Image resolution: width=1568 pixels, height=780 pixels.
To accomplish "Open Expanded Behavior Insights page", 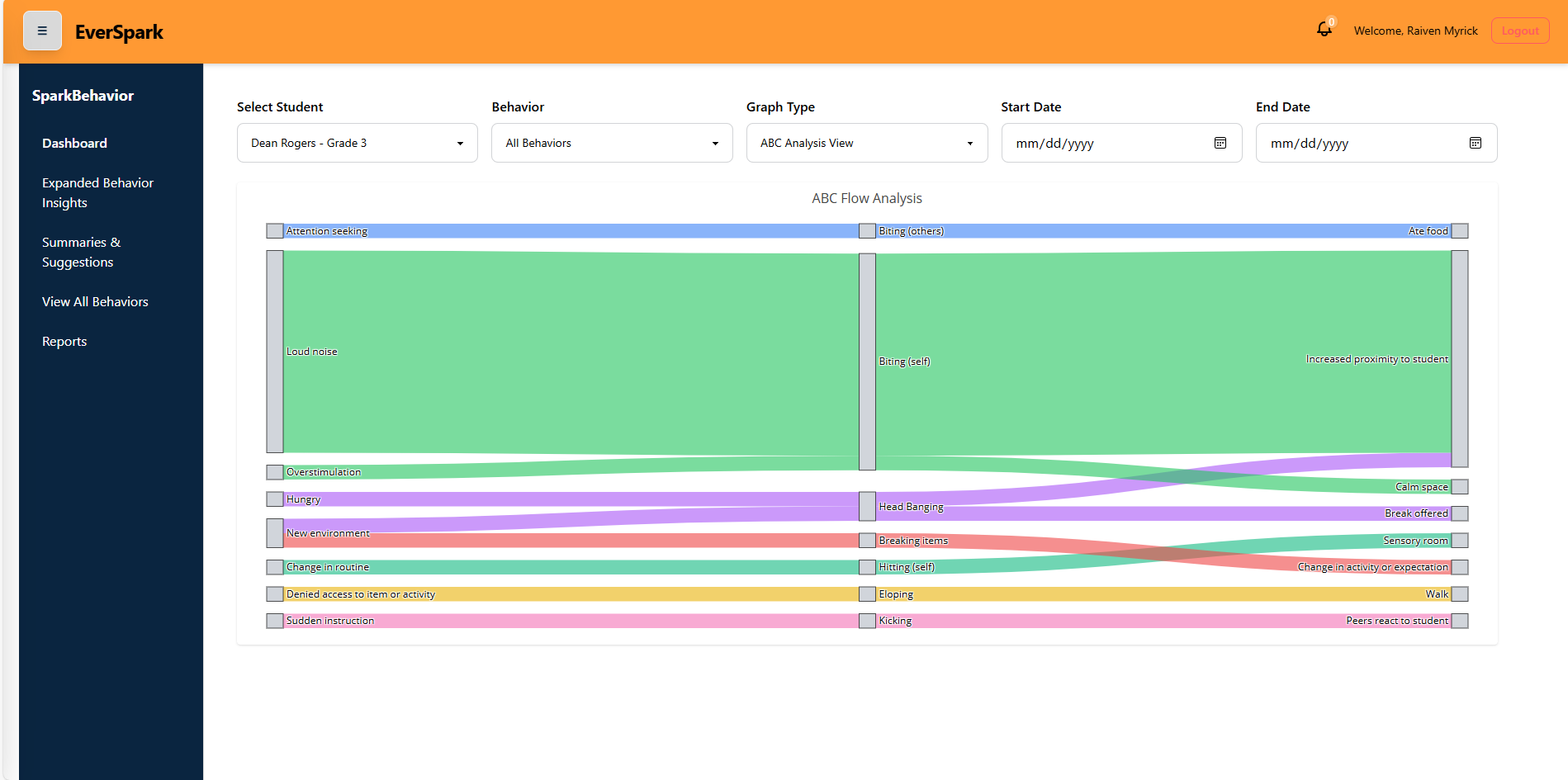I will click(97, 192).
